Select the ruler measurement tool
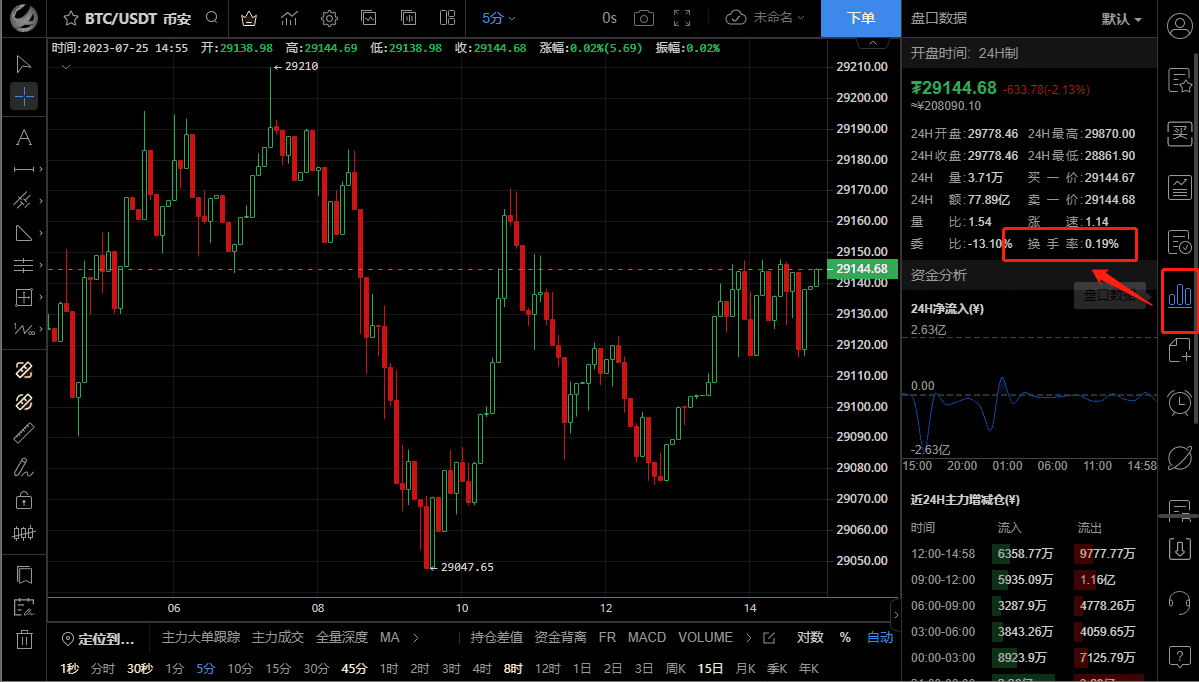 pyautogui.click(x=24, y=434)
